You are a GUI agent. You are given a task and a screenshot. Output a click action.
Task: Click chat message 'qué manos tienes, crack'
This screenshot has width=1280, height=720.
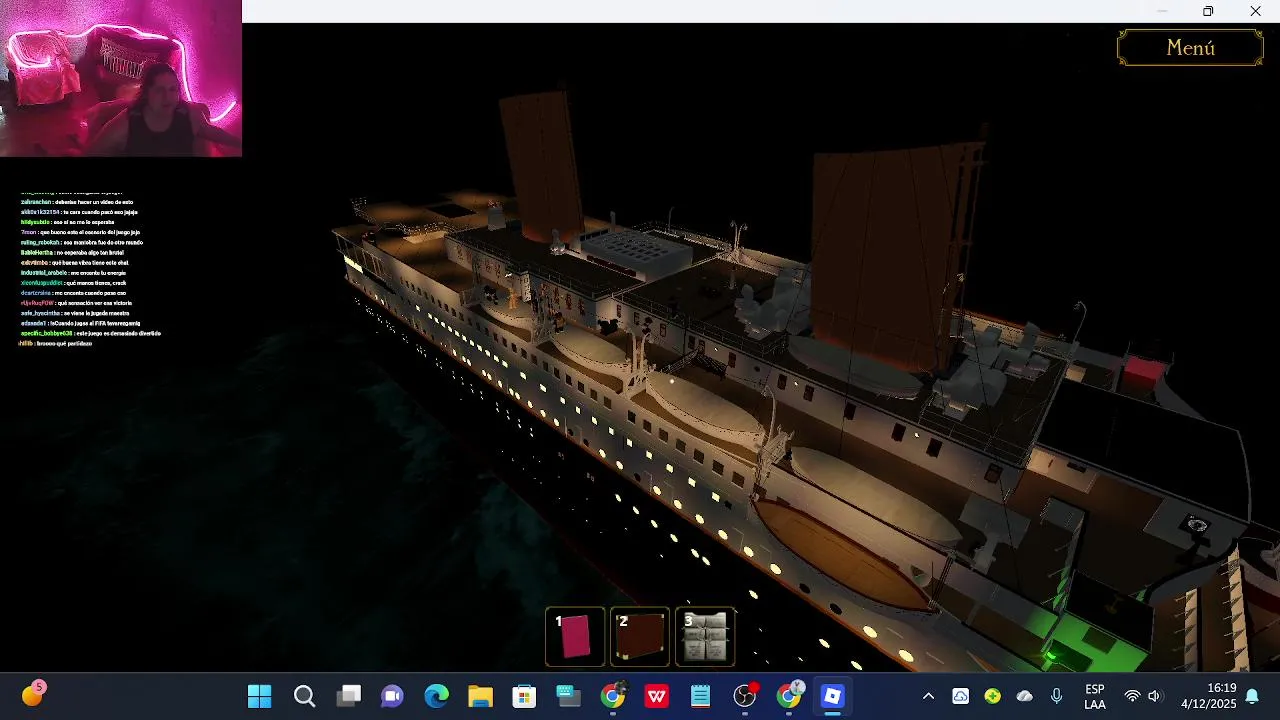pyautogui.click(x=96, y=282)
